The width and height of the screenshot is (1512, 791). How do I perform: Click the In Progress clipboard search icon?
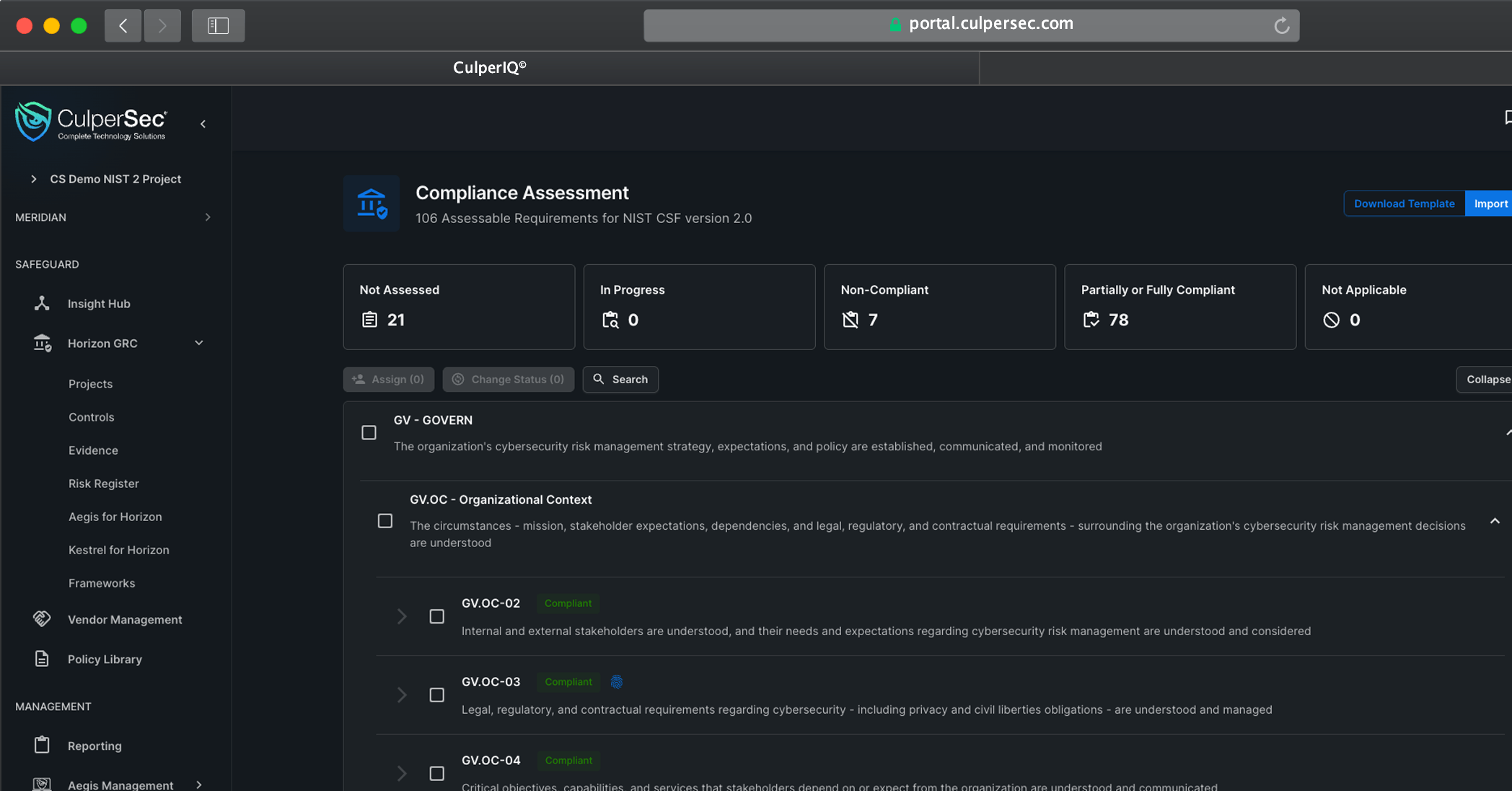click(610, 320)
